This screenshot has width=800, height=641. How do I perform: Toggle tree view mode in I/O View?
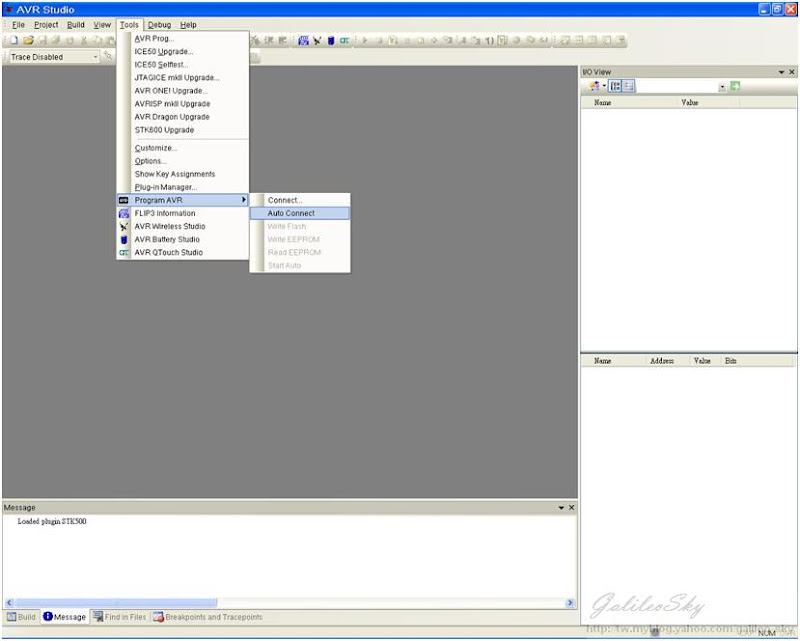(x=615, y=86)
